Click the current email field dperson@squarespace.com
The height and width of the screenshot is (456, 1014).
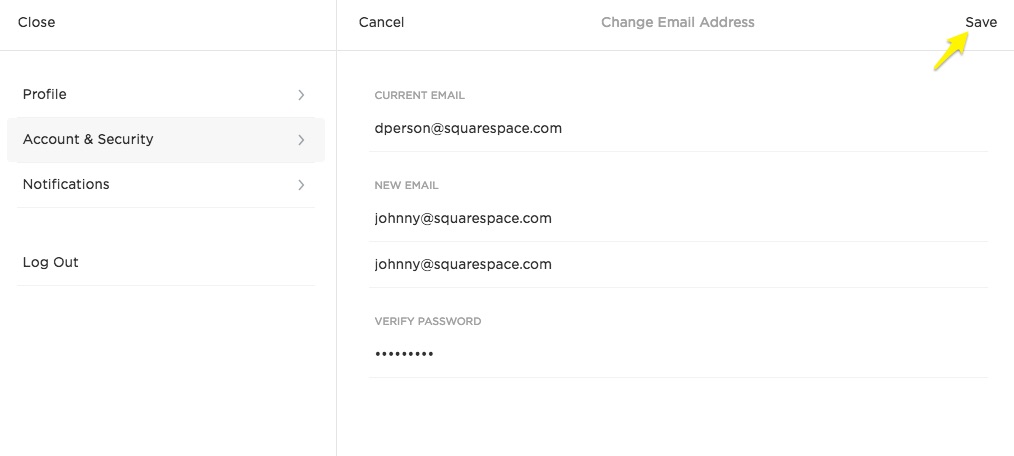[x=468, y=128]
